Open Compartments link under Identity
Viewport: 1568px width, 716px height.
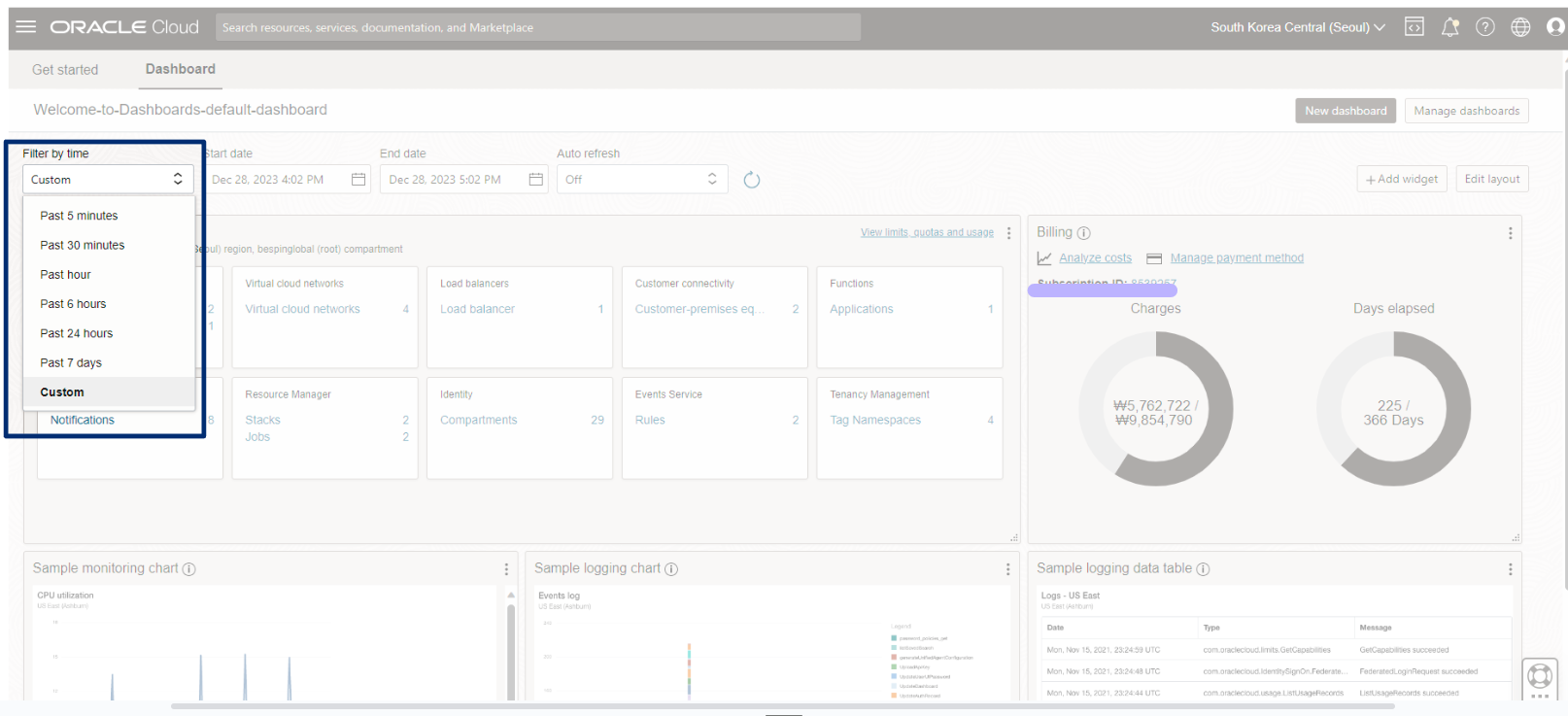[x=479, y=420]
